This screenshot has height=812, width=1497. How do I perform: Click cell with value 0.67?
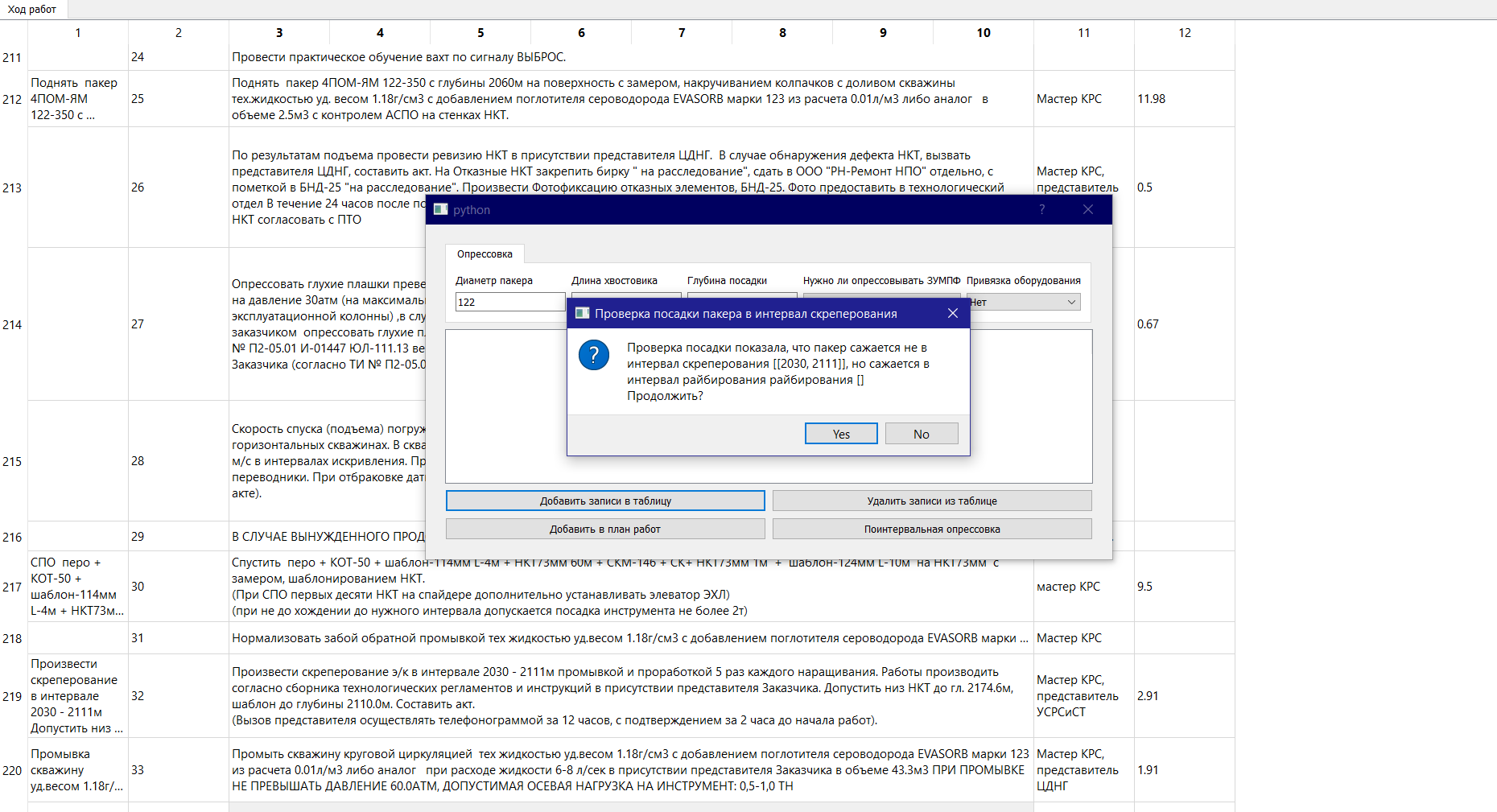pos(1185,324)
